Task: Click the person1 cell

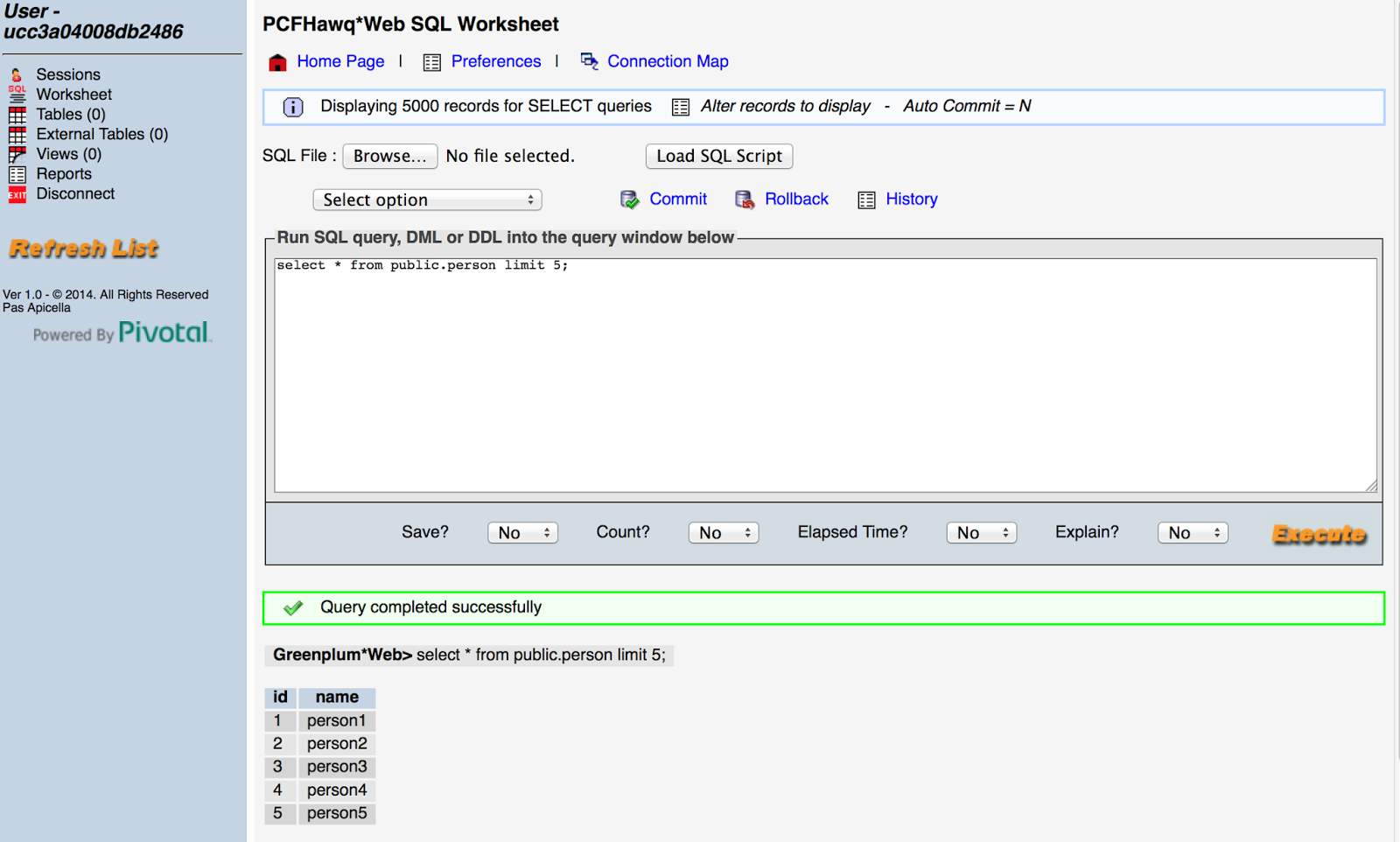Action: [337, 721]
